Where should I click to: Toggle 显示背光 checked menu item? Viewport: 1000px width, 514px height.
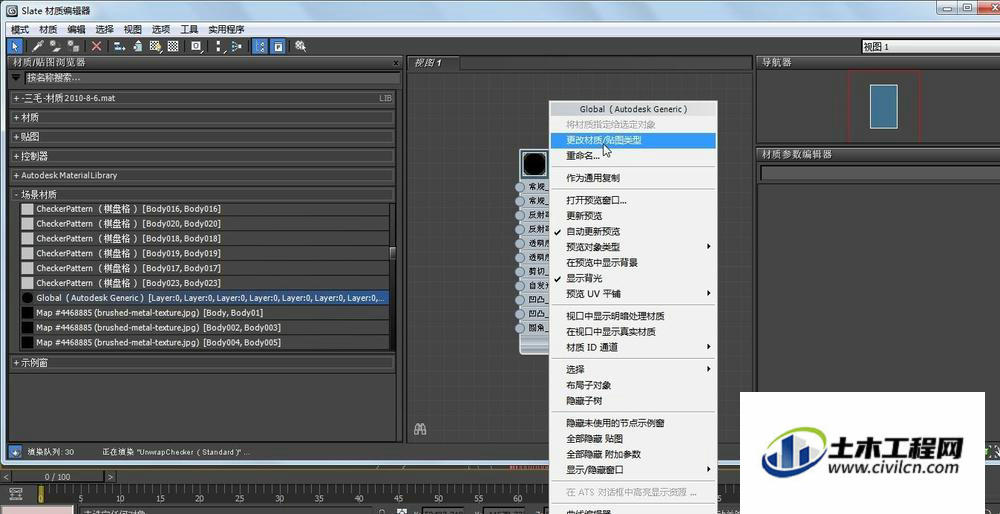[x=633, y=278]
